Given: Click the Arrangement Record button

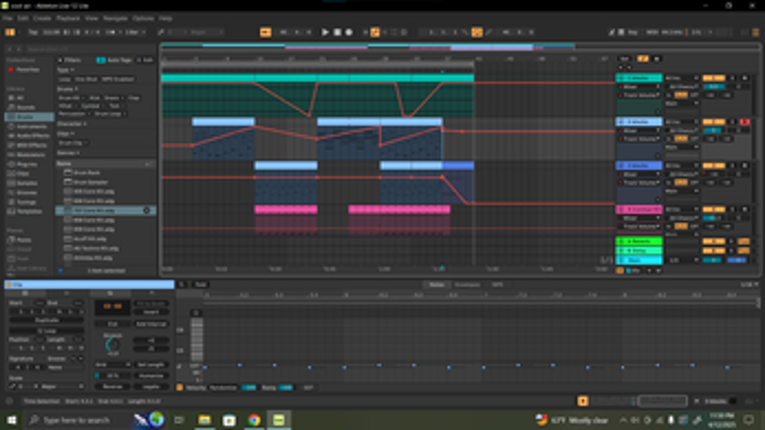Looking at the screenshot, I should [x=349, y=32].
